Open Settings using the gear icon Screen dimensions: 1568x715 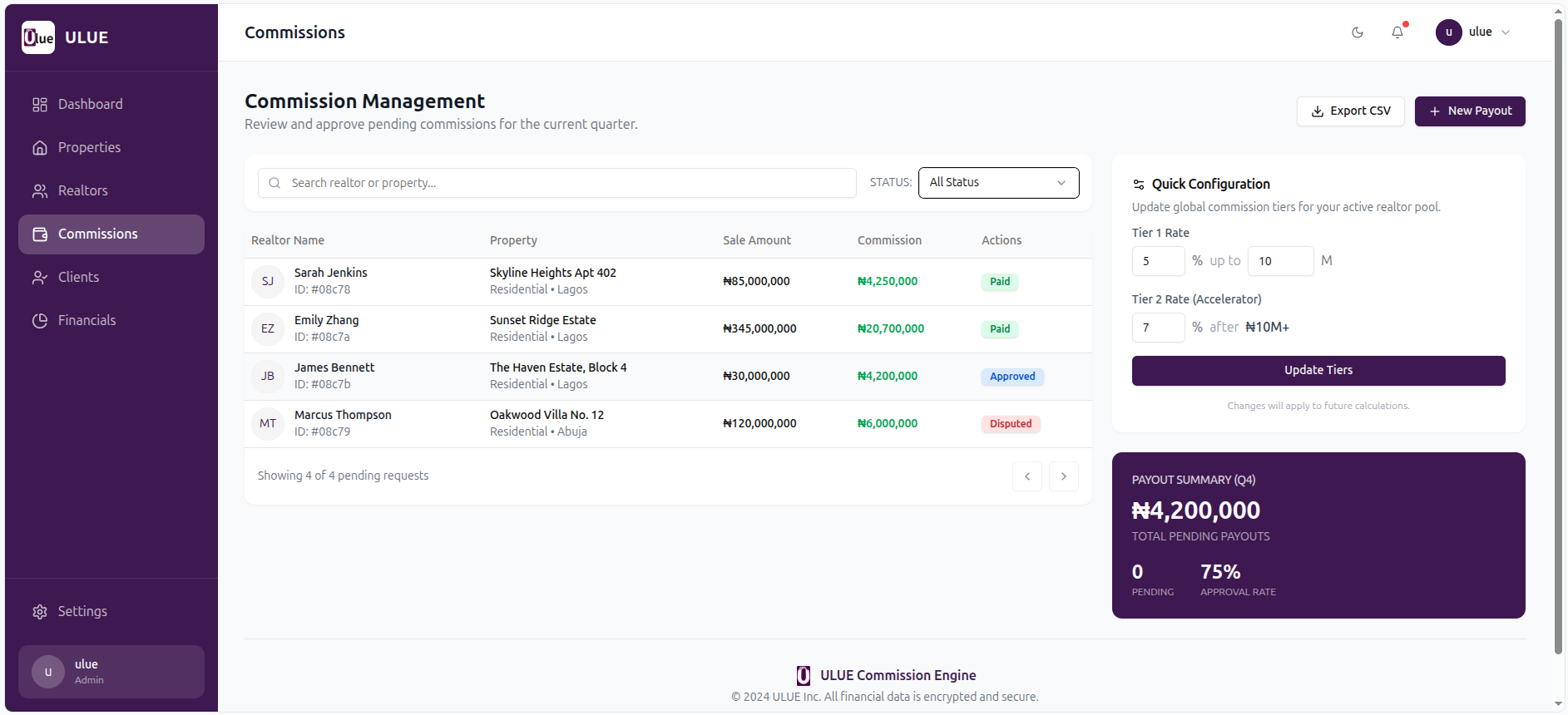point(40,612)
